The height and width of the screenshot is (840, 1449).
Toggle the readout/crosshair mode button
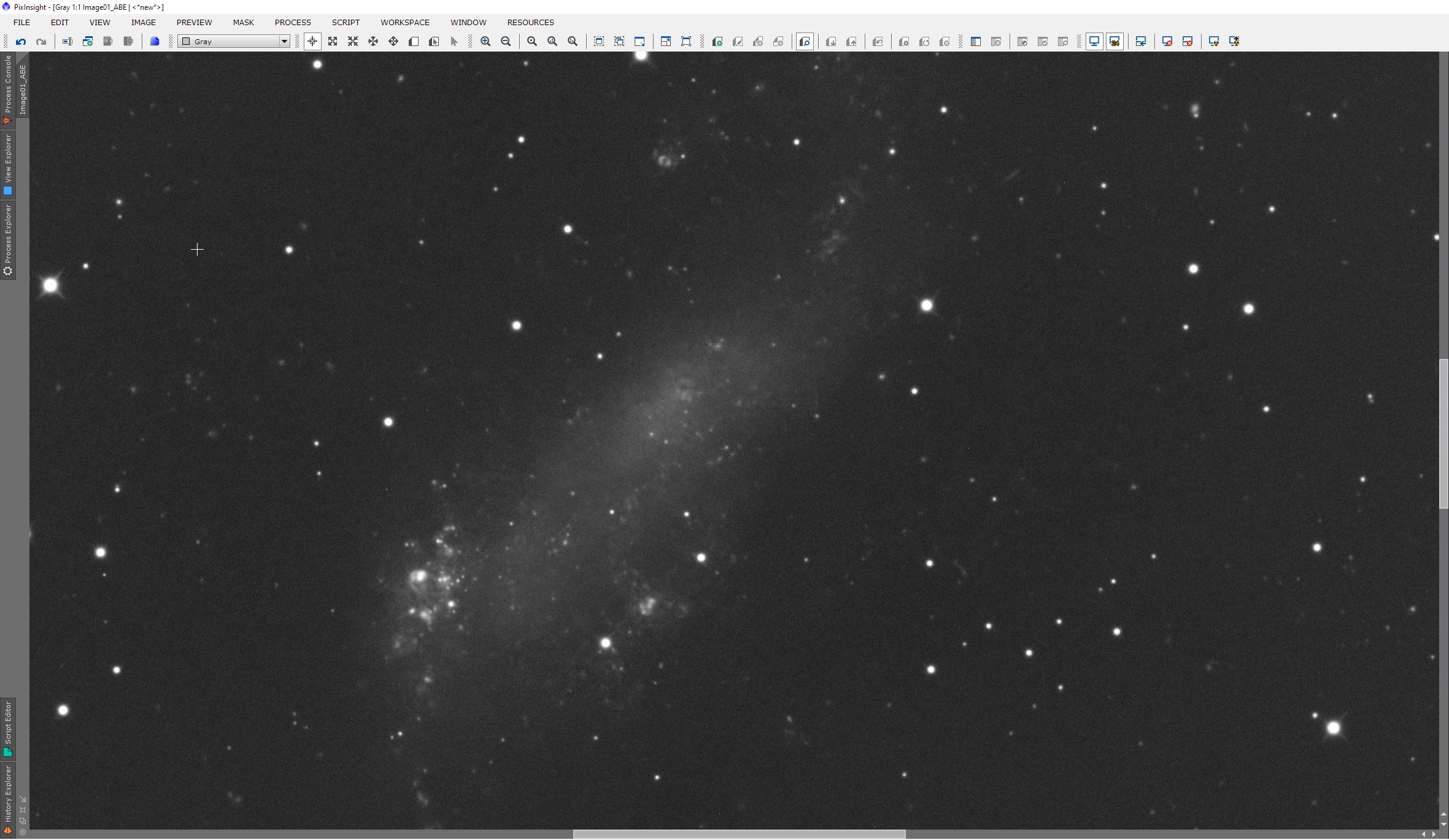click(312, 42)
